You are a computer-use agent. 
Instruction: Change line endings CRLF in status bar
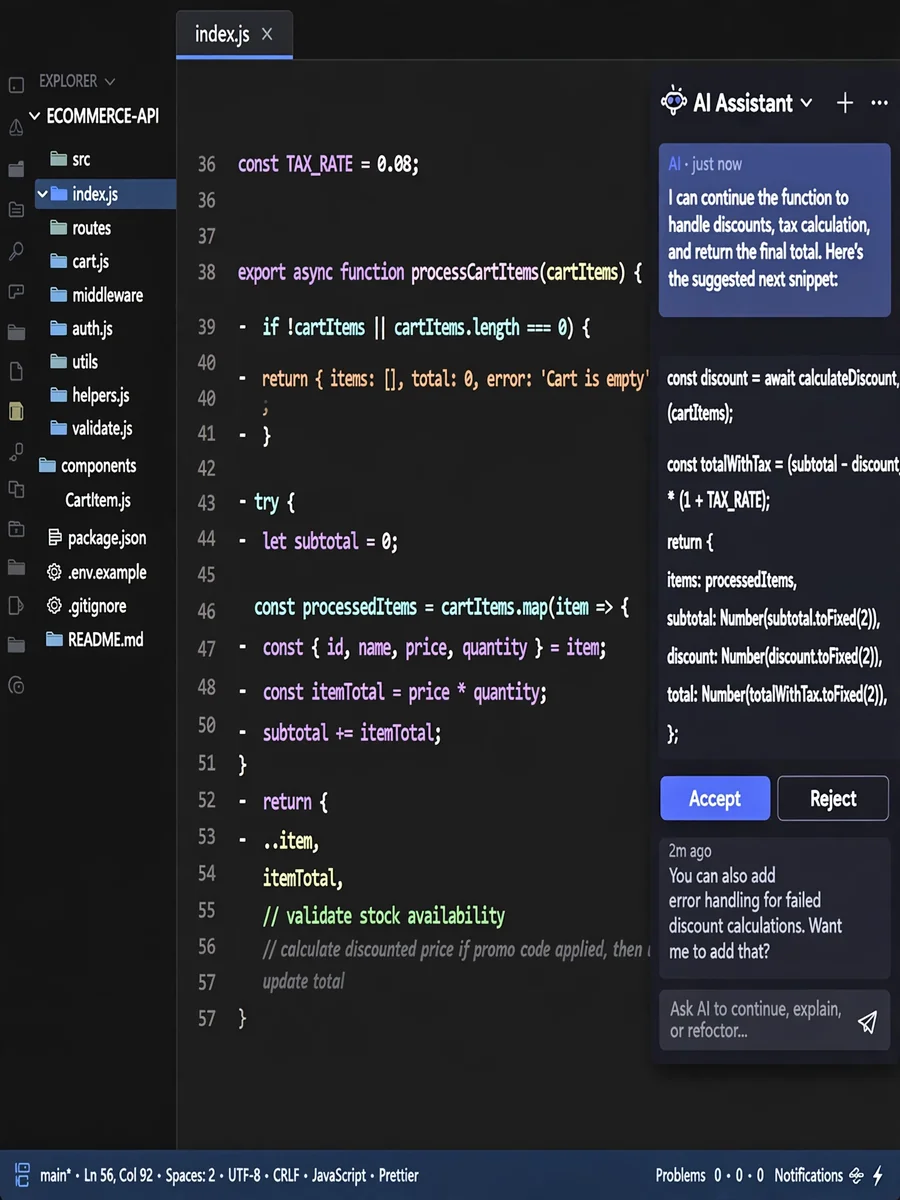(287, 1175)
